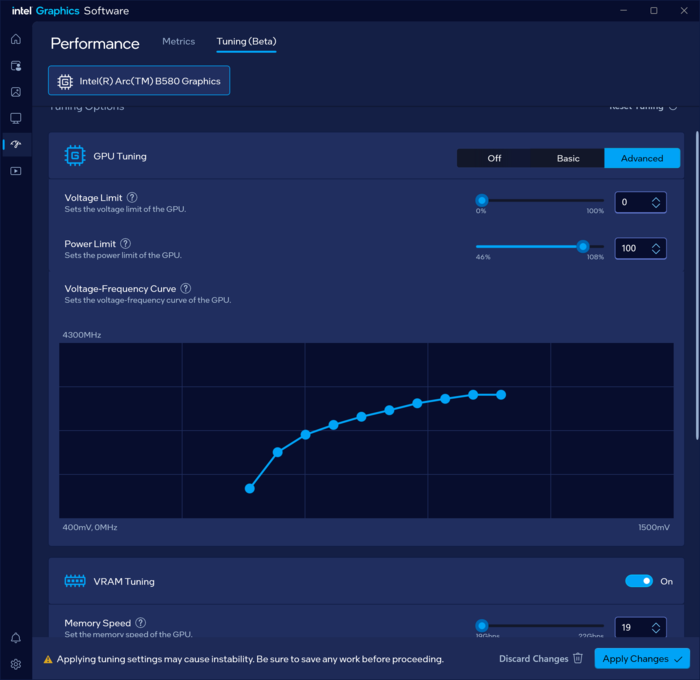
Task: Decrease Power Limit with down arrow
Action: (x=656, y=252)
